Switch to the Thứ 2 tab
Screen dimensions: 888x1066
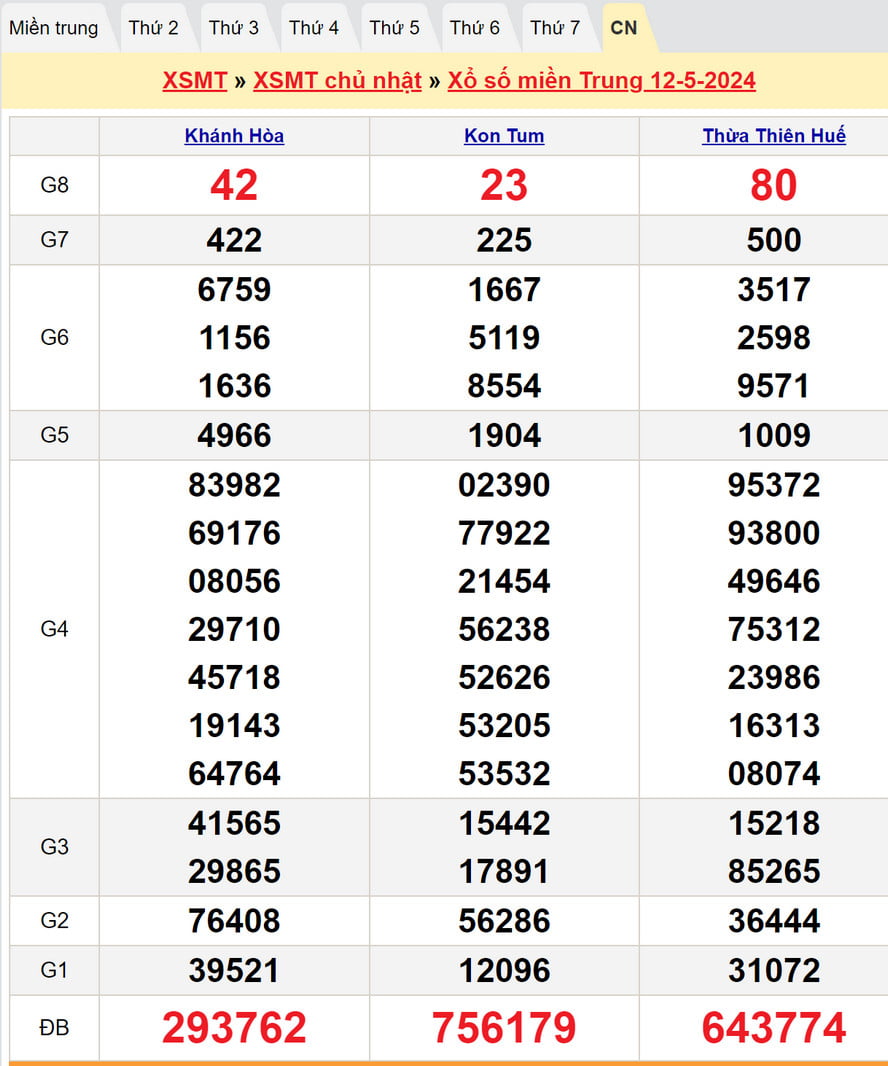(153, 28)
